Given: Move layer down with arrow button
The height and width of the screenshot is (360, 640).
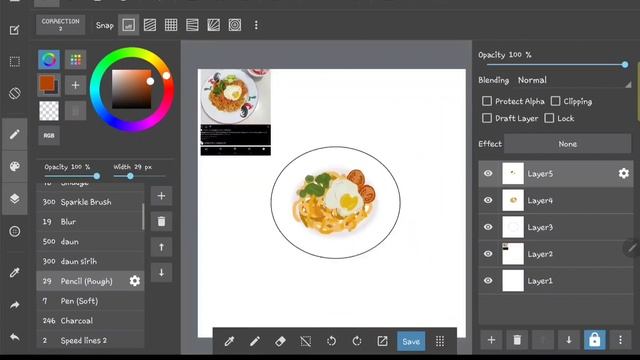Looking at the screenshot, I should coord(569,340).
